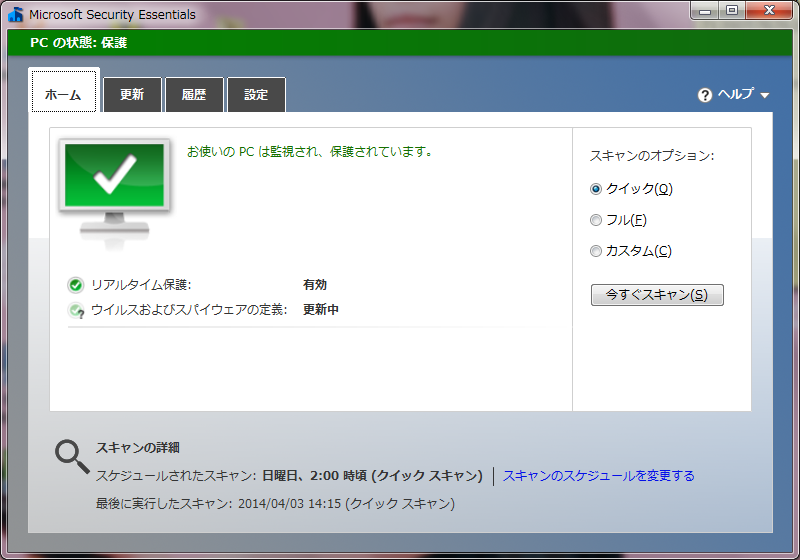Close the Security Essentials window

tap(769, 10)
